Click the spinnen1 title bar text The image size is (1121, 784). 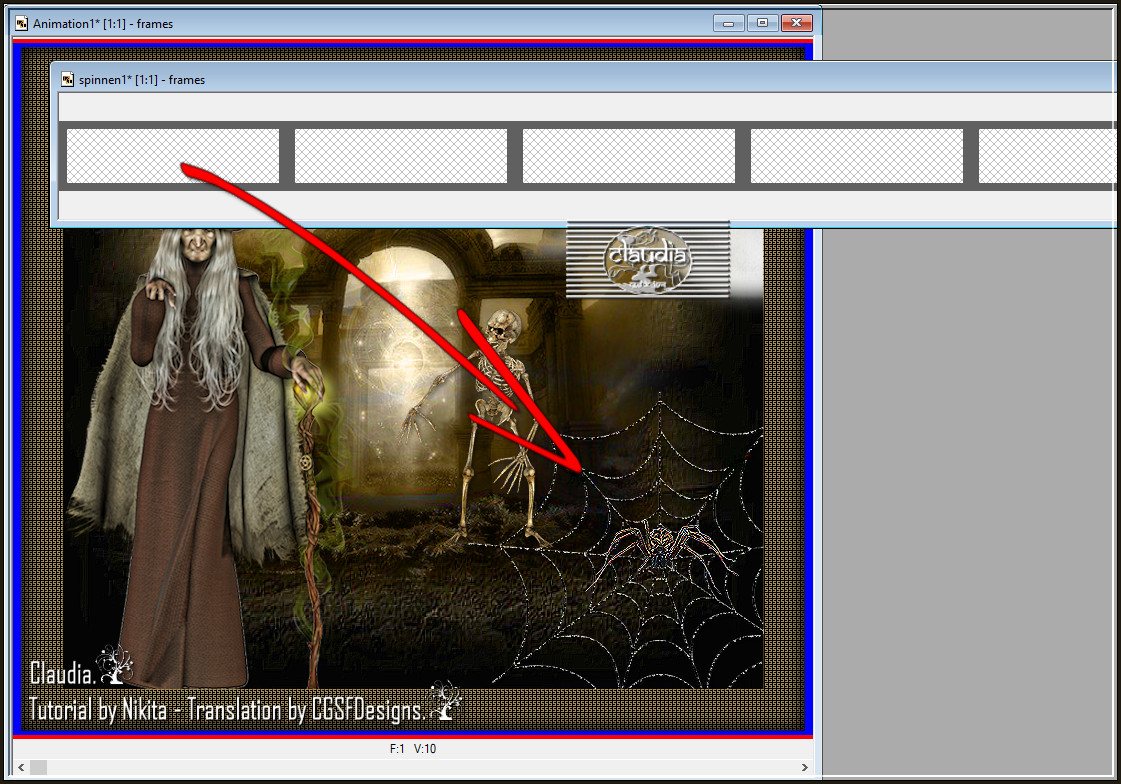(142, 80)
